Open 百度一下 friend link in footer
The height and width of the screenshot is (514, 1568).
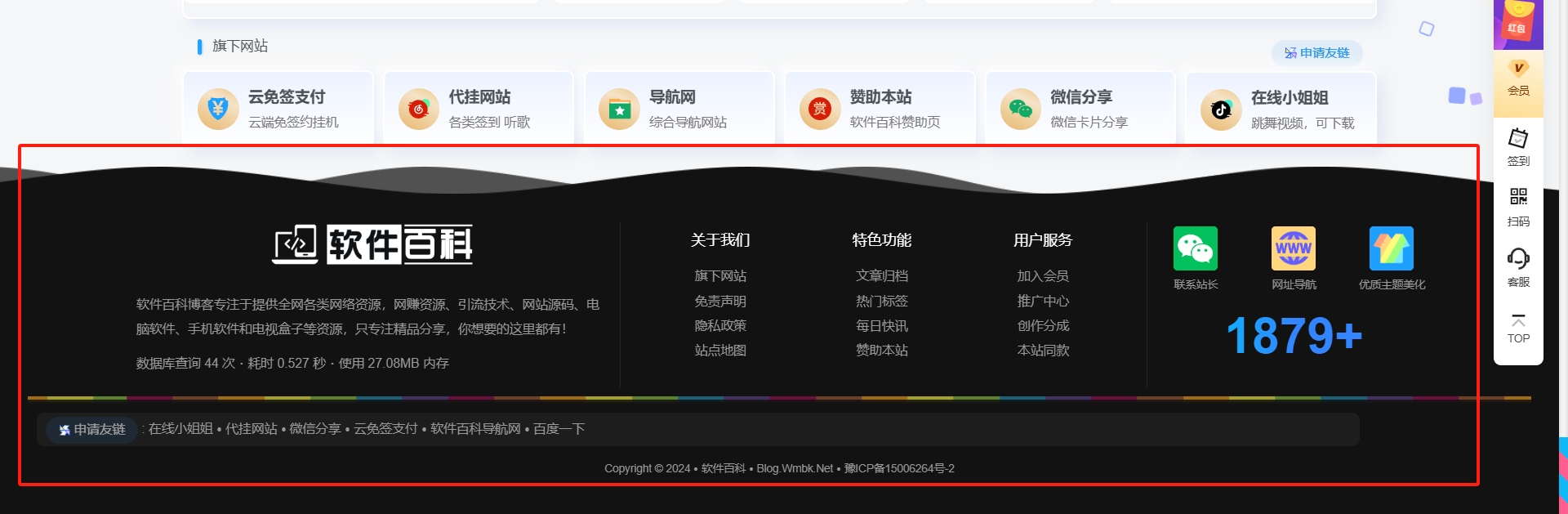(559, 429)
